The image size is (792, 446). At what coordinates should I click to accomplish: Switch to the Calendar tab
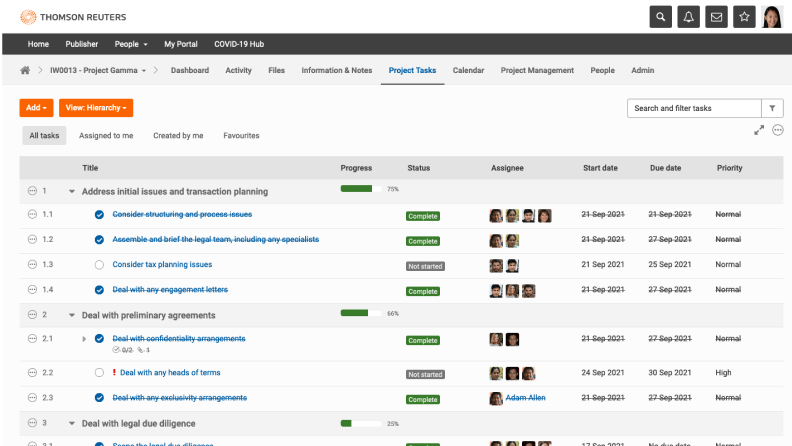(468, 71)
